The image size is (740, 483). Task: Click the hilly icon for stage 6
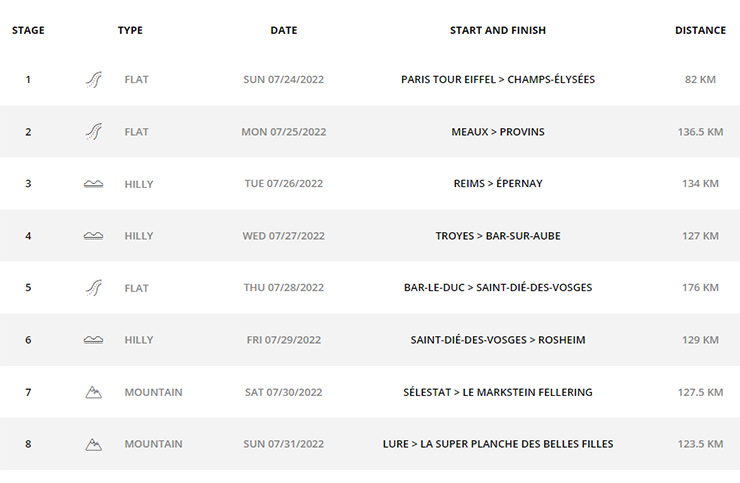click(x=93, y=339)
